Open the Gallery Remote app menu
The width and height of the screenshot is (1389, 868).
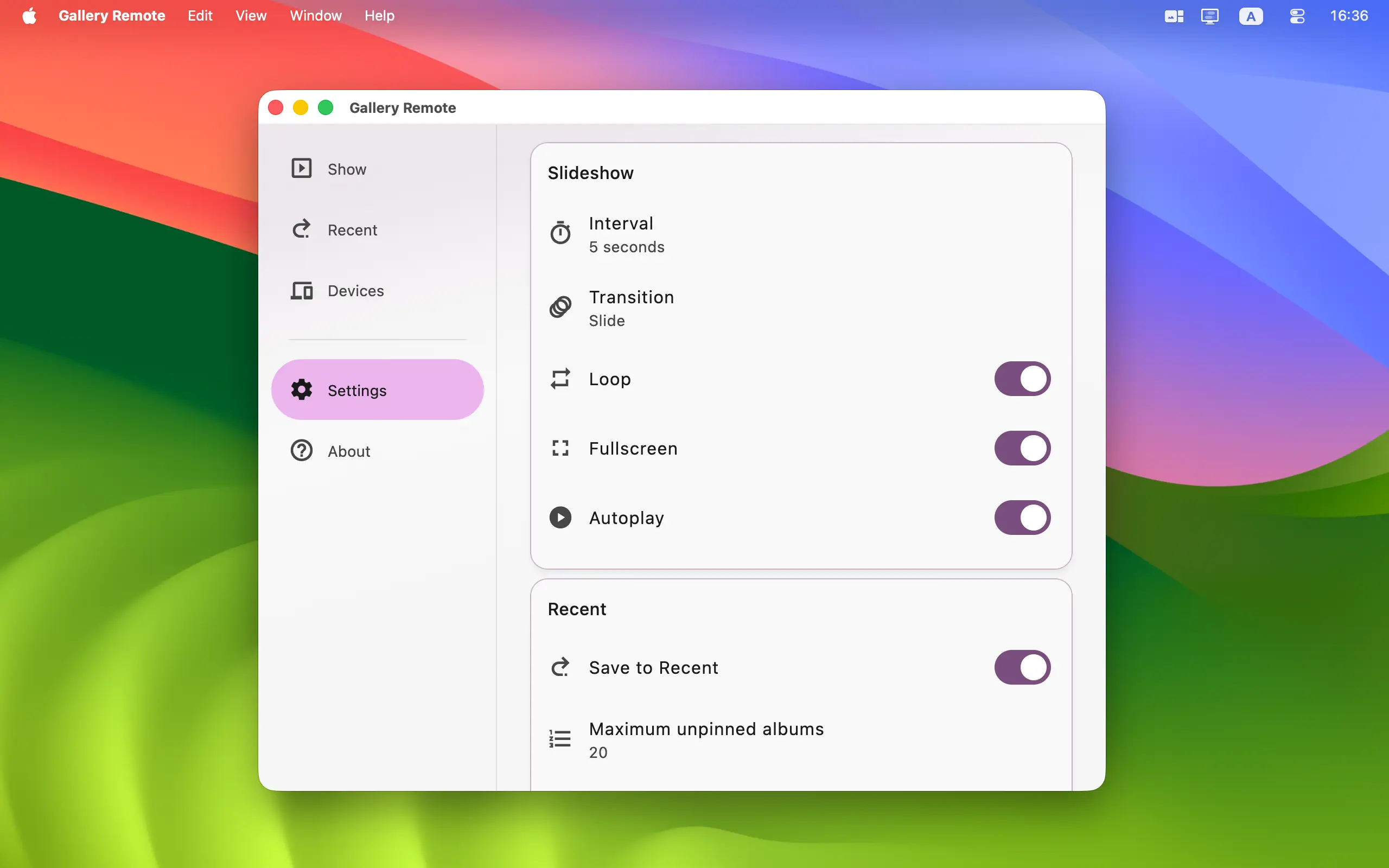click(111, 16)
